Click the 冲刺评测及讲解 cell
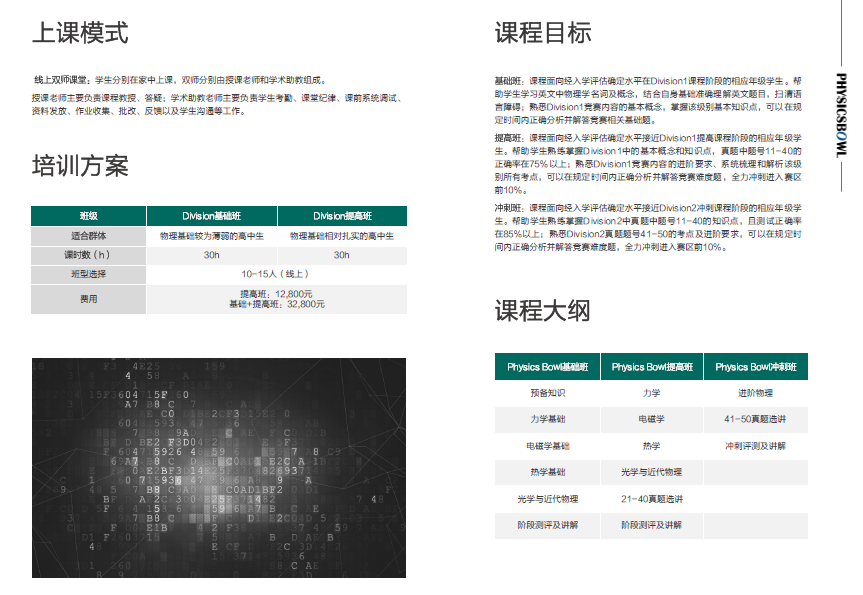Viewport: 863px width, 595px height. [756, 446]
